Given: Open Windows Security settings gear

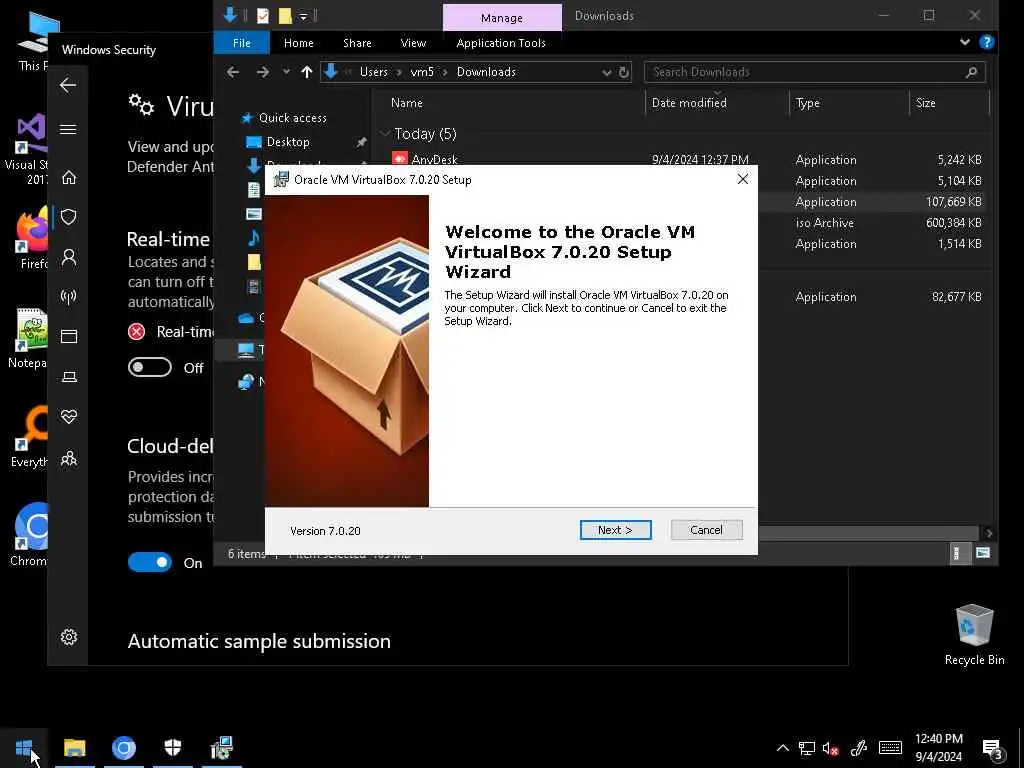Looking at the screenshot, I should click(69, 637).
